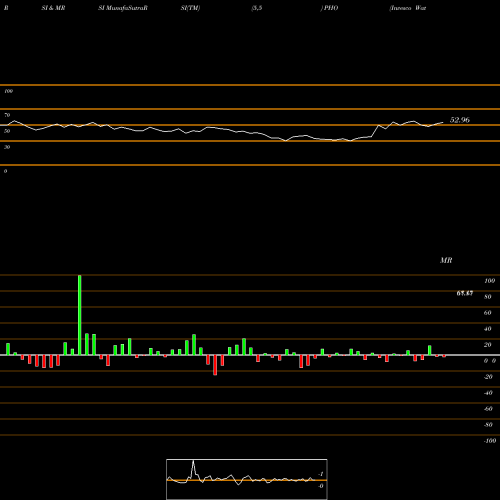Click the lowest red MR bar

[215, 365]
